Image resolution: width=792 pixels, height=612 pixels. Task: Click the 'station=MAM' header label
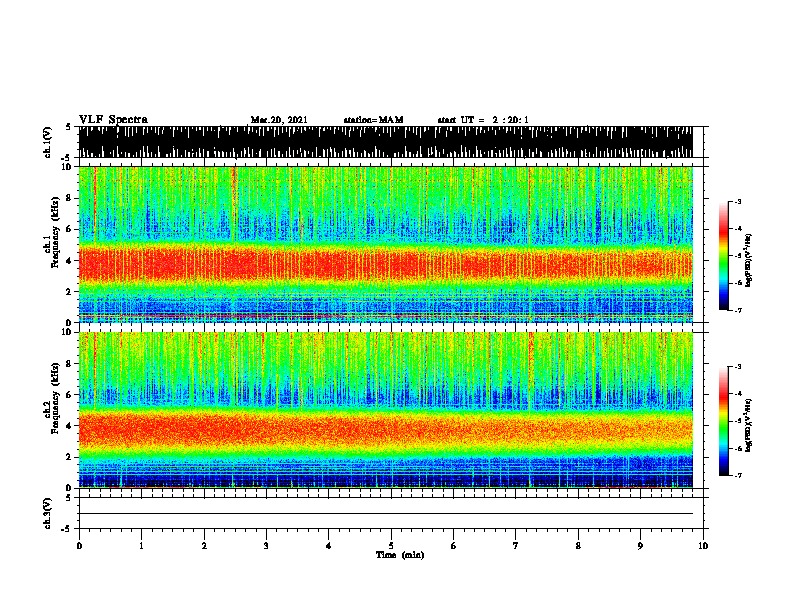(373, 120)
